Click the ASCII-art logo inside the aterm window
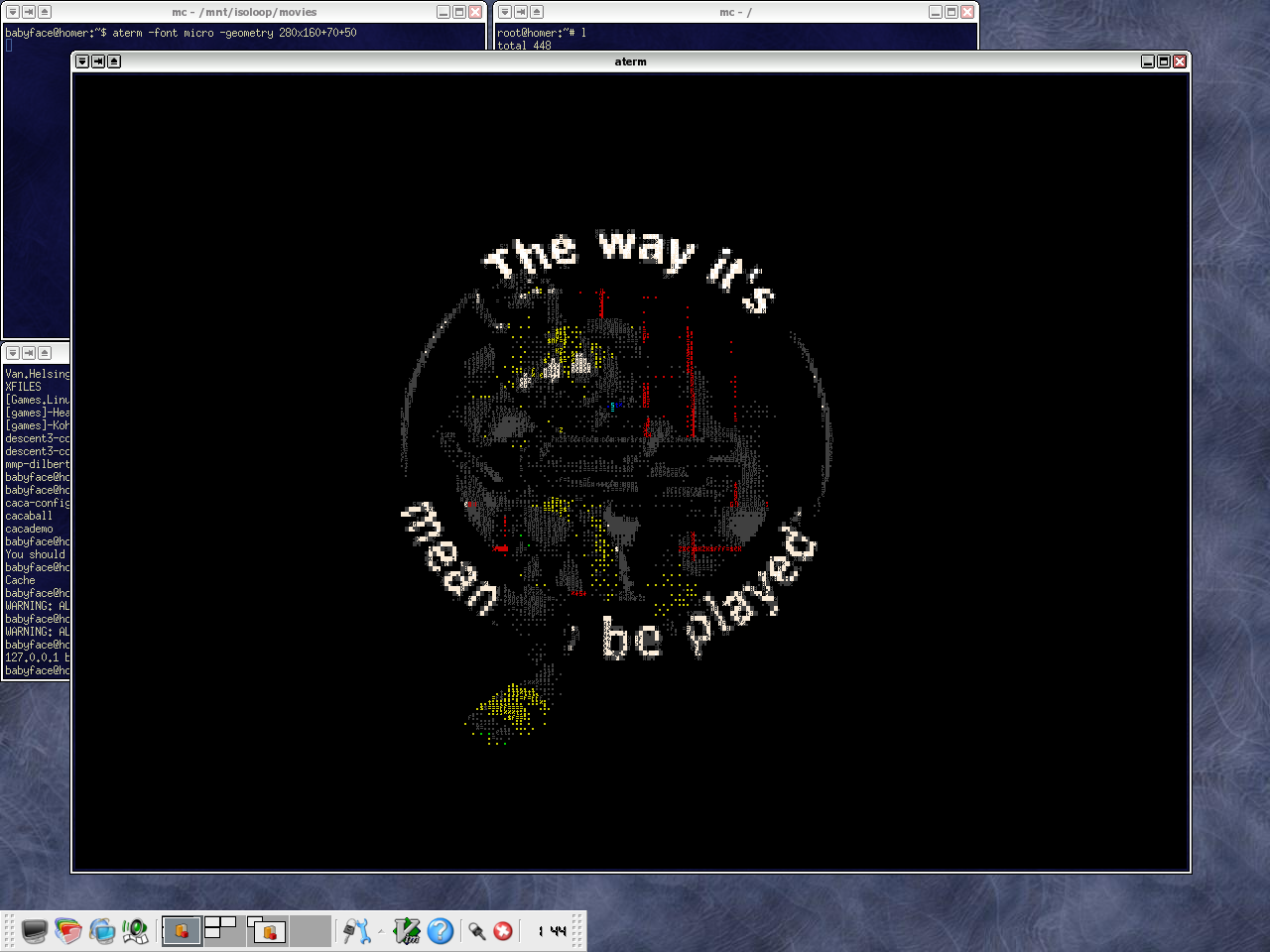 (x=615, y=486)
